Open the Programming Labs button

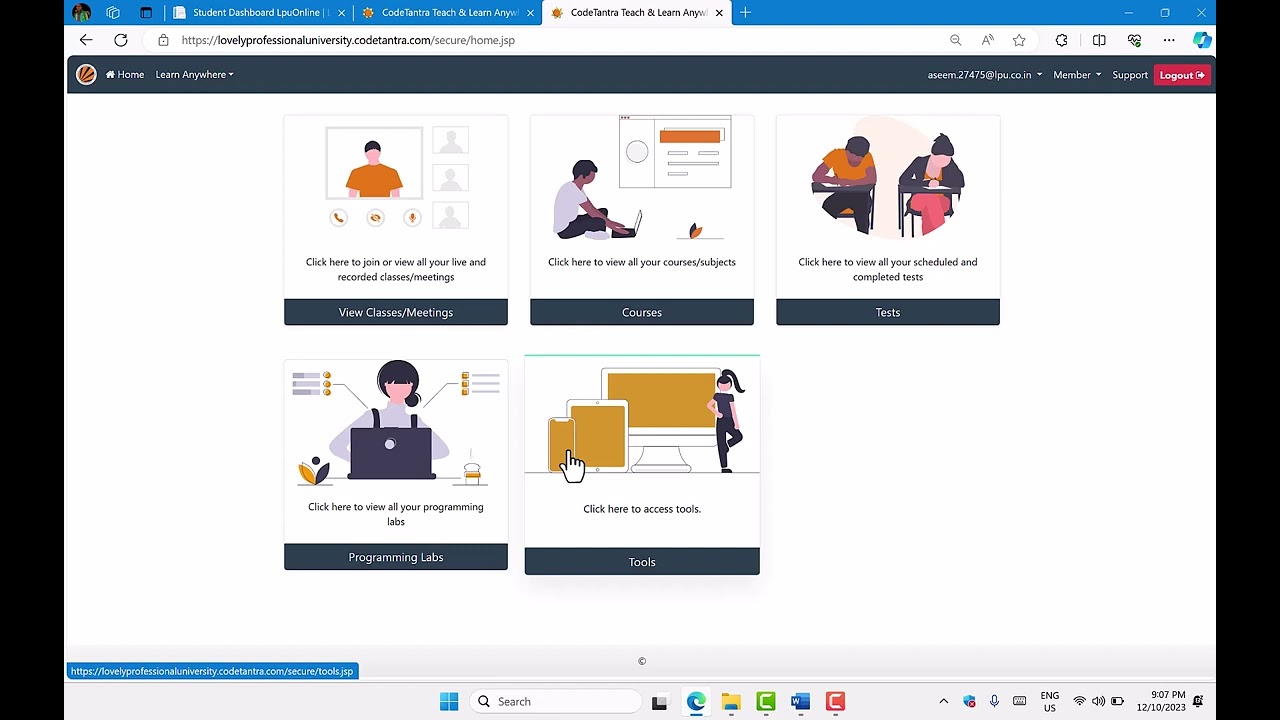396,557
